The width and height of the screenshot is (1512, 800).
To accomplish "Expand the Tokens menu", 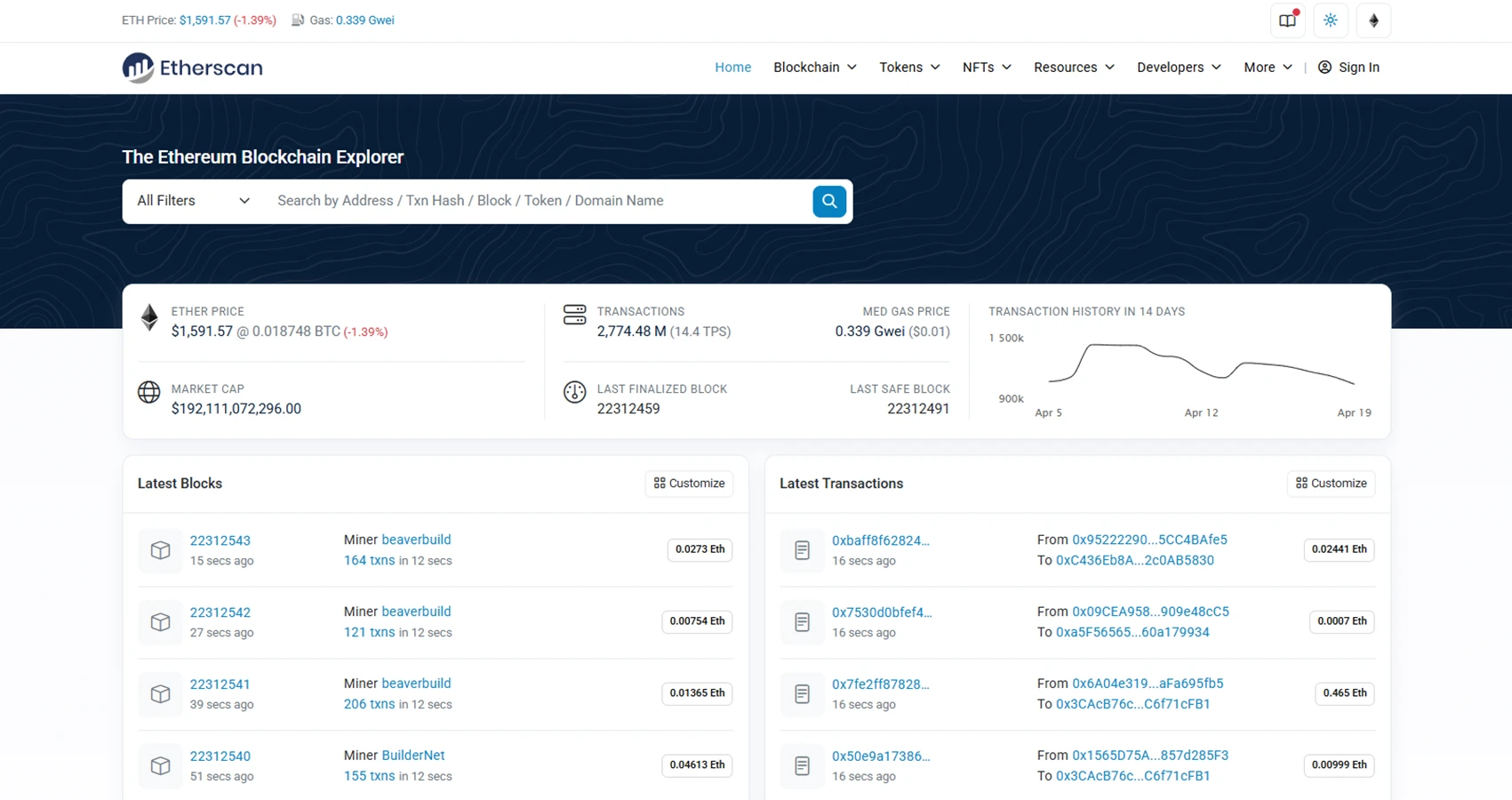I will point(909,68).
